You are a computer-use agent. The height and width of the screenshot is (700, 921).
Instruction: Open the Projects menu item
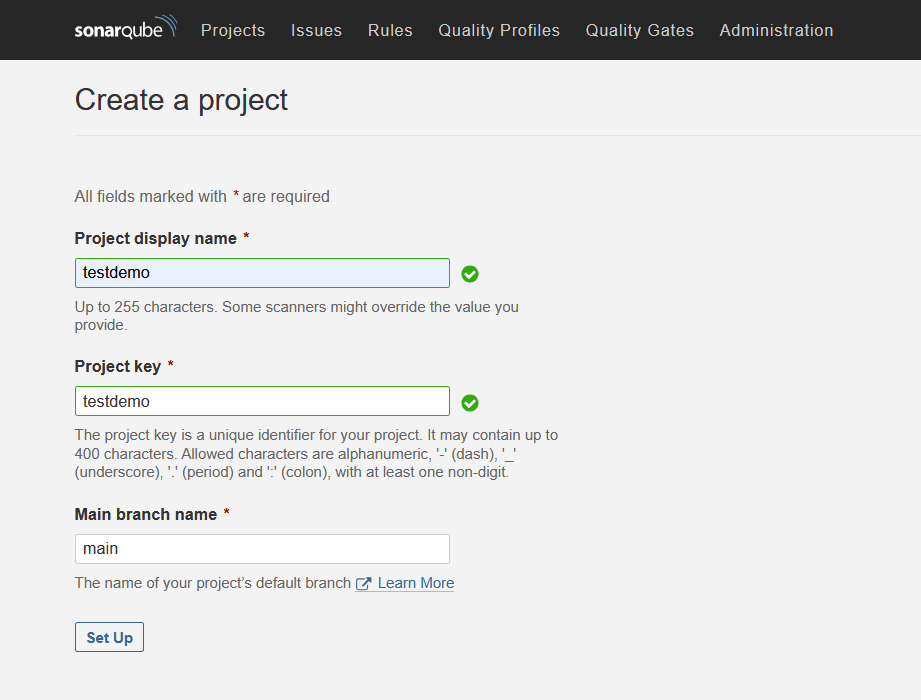233,30
